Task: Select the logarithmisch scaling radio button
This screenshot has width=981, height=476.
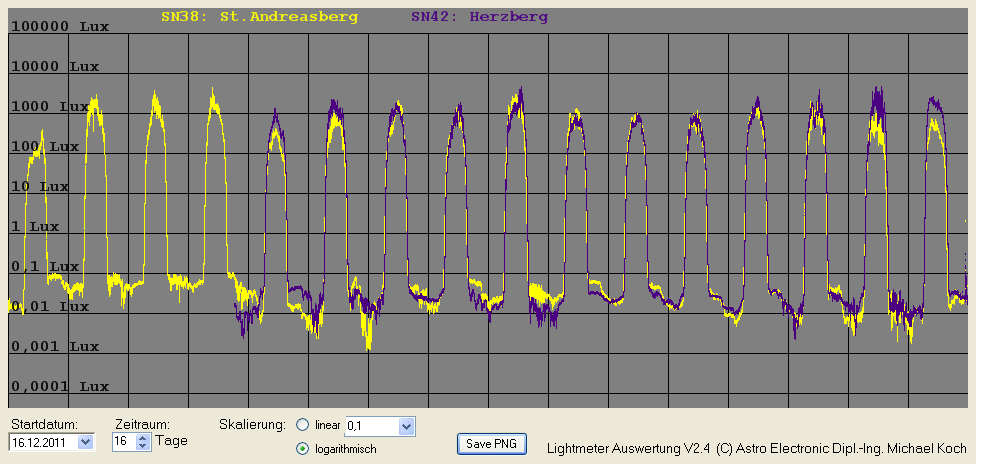Action: click(303, 449)
